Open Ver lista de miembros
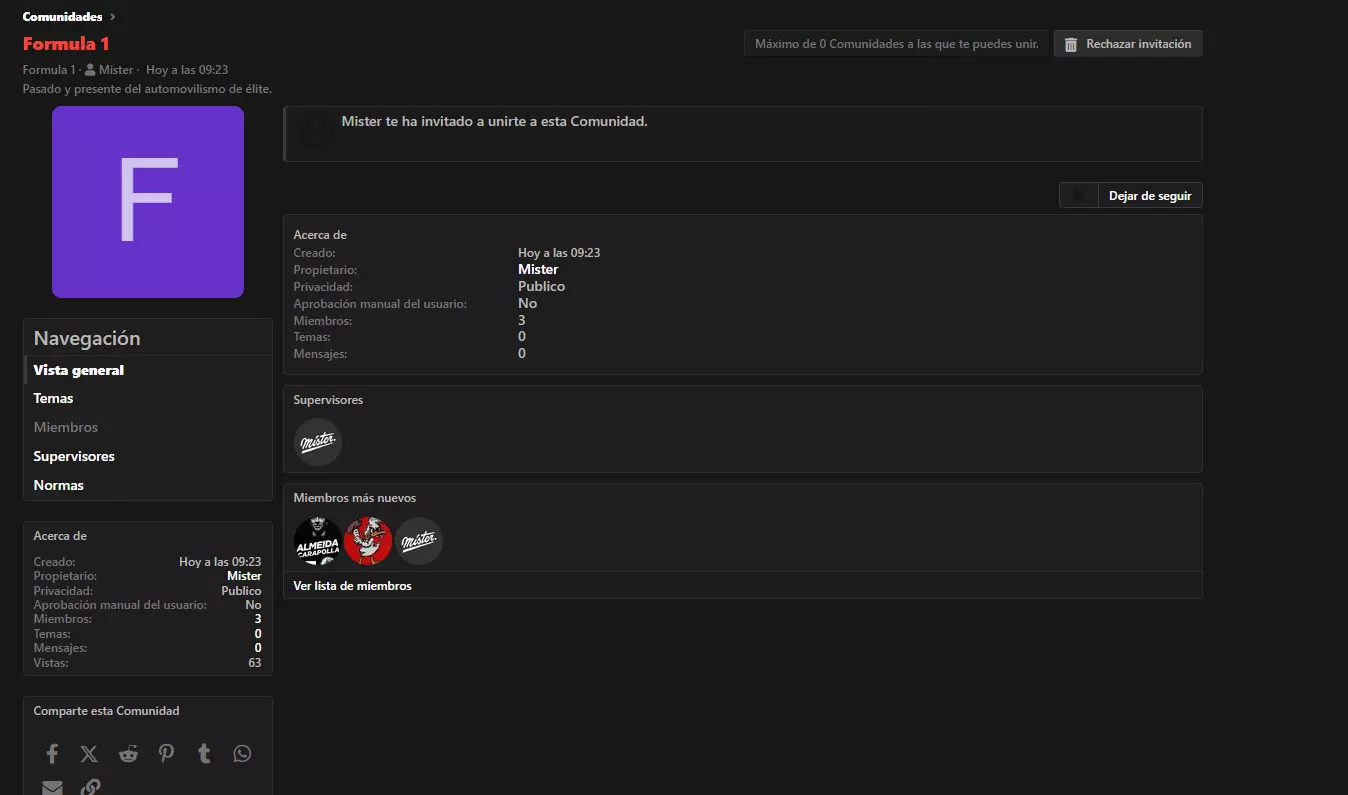Image resolution: width=1348 pixels, height=795 pixels. 352,586
